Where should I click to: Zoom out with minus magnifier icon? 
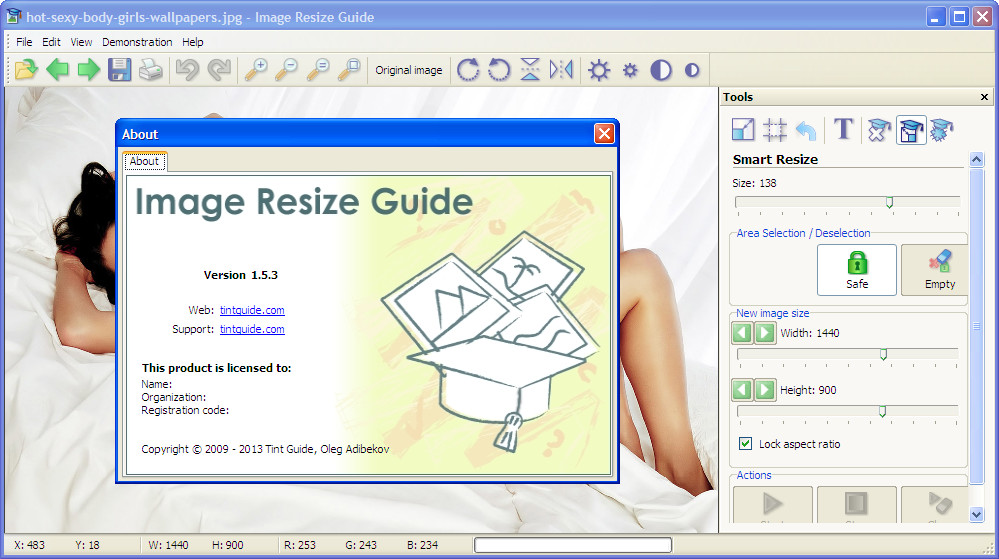click(287, 69)
